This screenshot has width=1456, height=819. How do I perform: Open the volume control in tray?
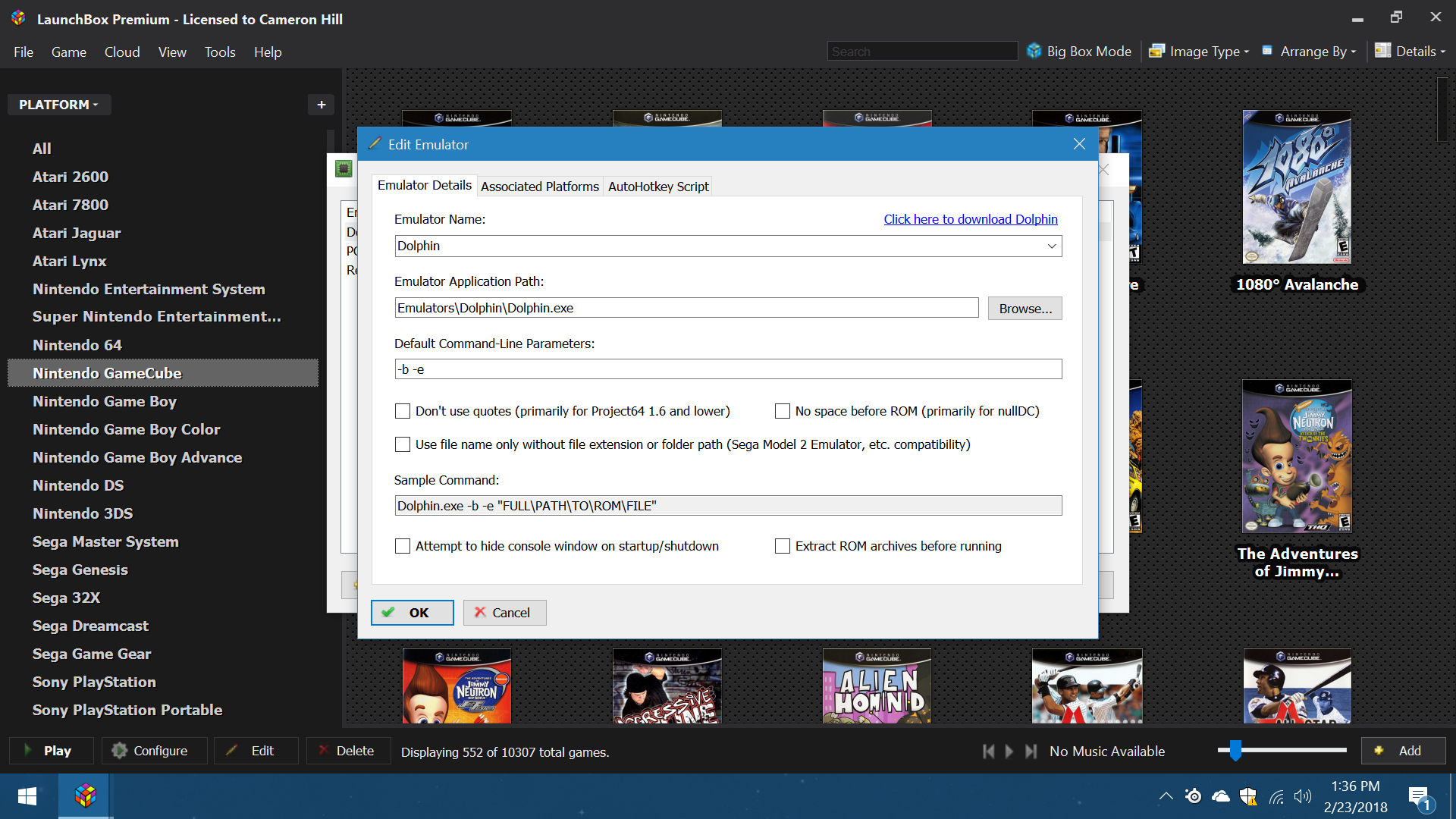coord(1303,796)
